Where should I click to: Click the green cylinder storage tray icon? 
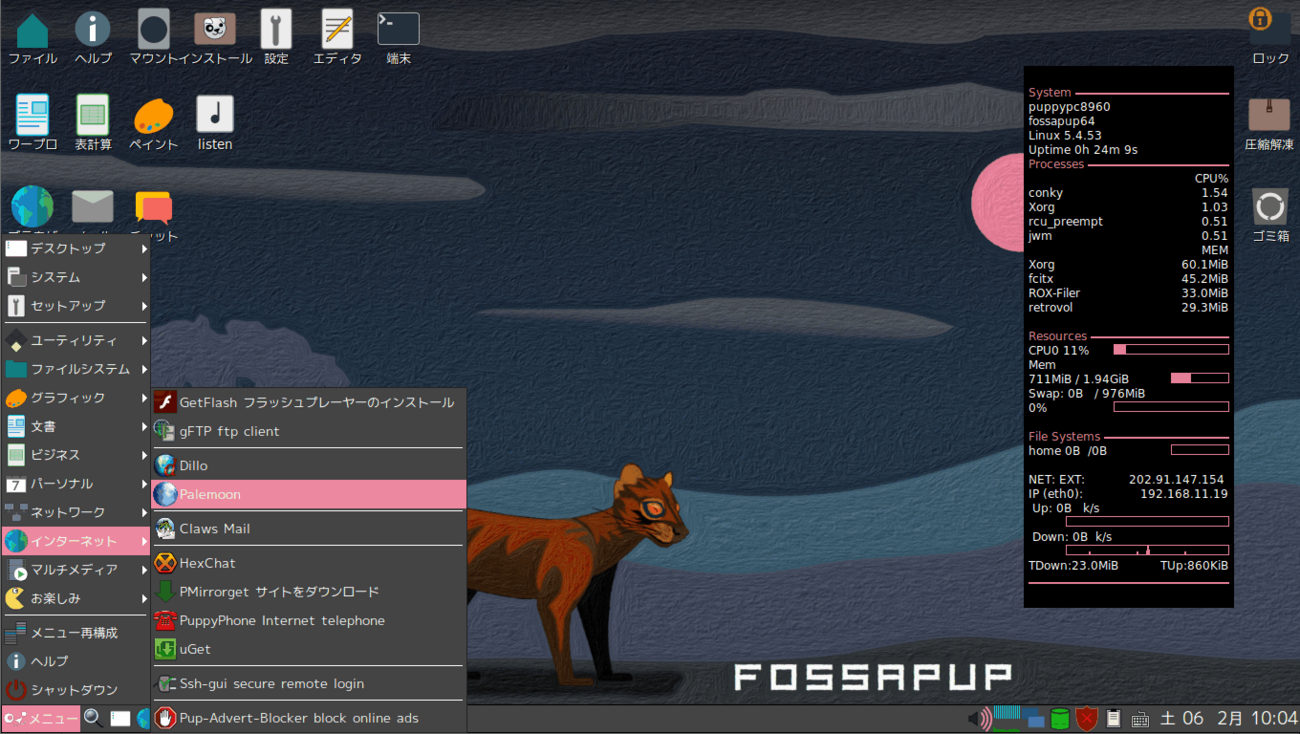[x=1060, y=718]
